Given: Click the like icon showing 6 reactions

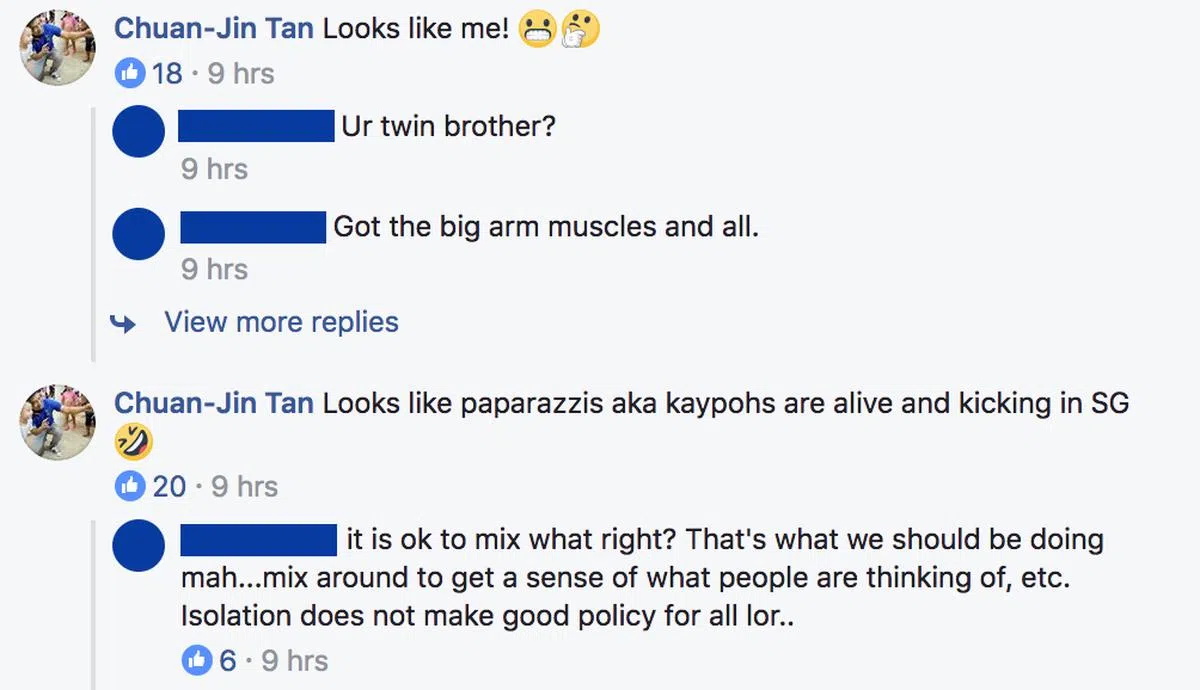Looking at the screenshot, I should [197, 660].
